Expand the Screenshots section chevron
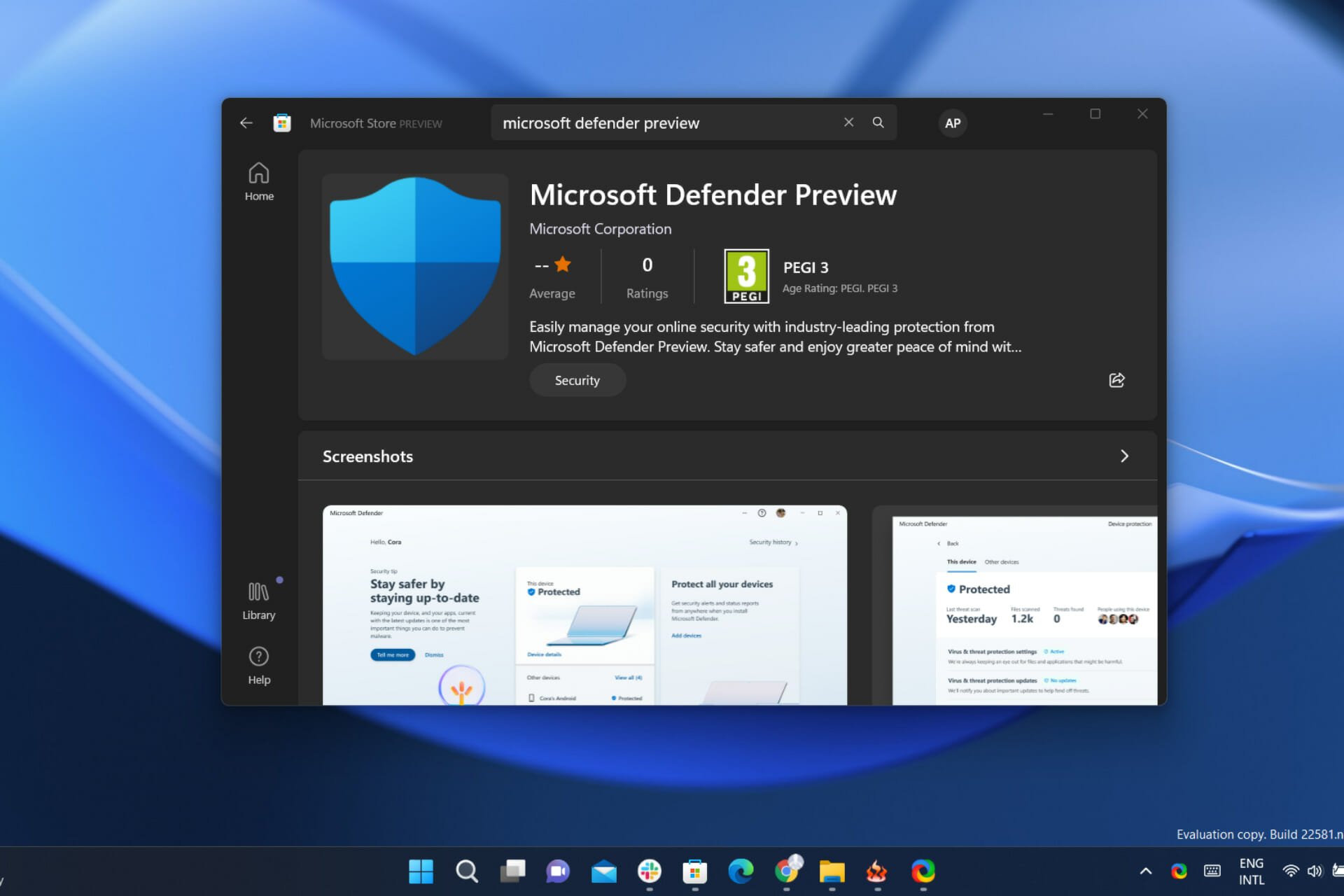Screen dimensions: 1344x896 tap(1125, 456)
